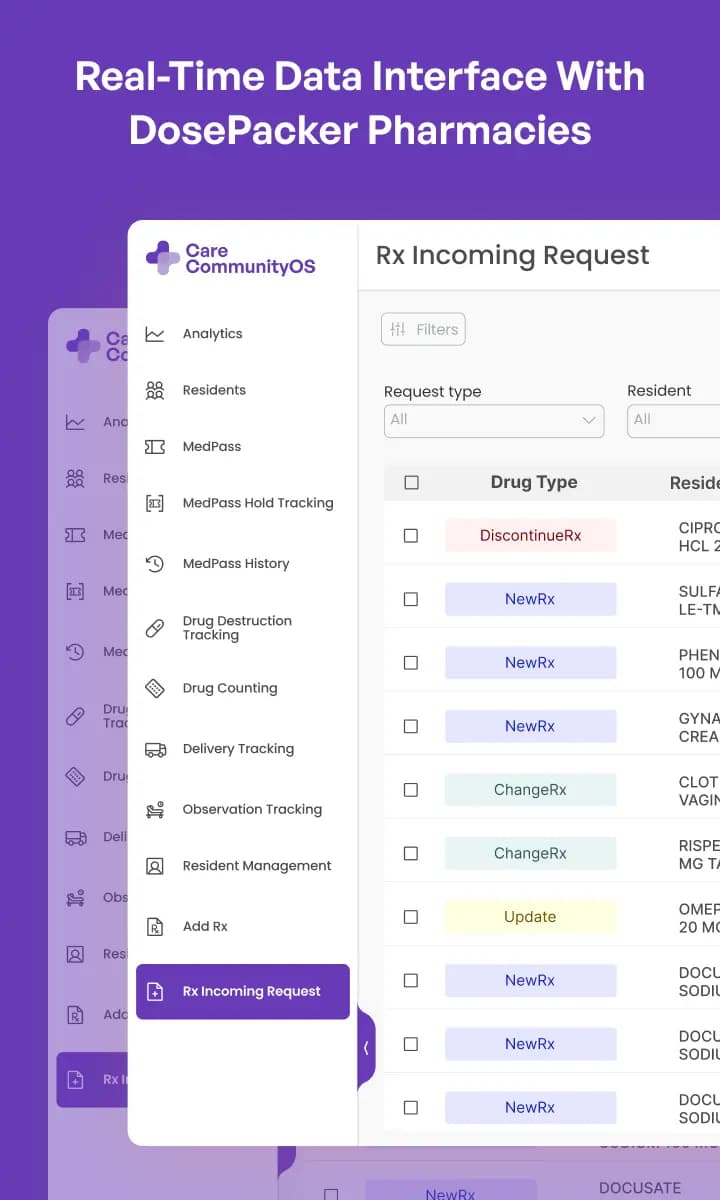Click the truck icon in the background sidebar
The height and width of the screenshot is (1200, 720).
(x=75, y=838)
